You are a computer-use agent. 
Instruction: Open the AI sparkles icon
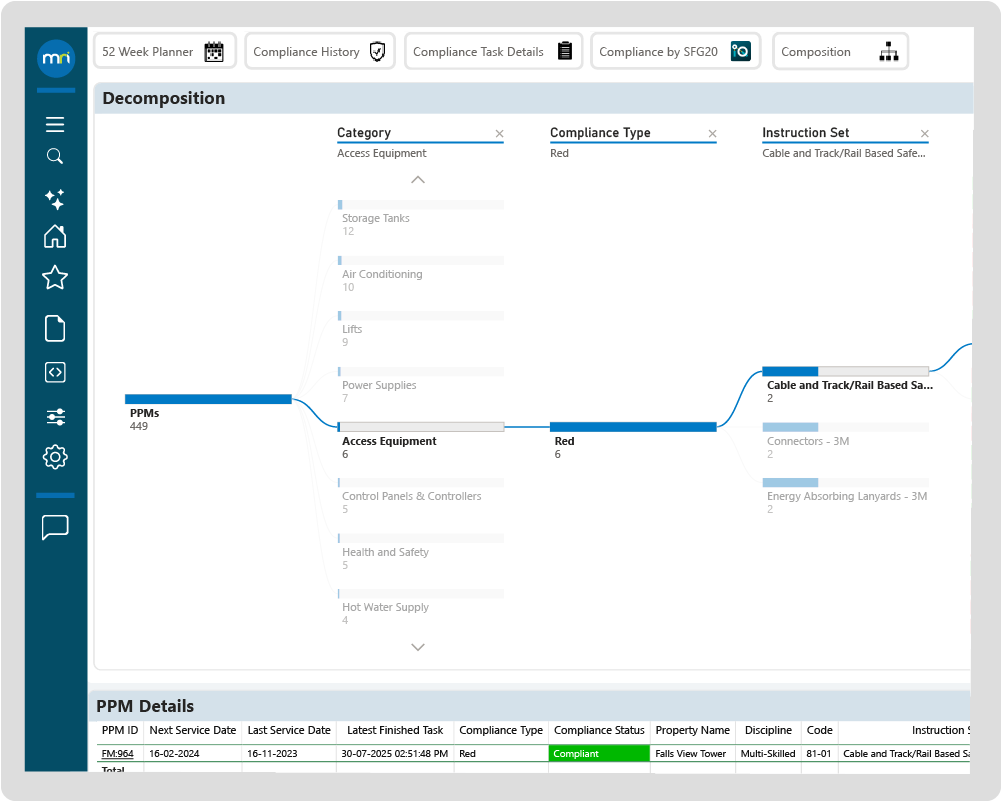pos(55,199)
